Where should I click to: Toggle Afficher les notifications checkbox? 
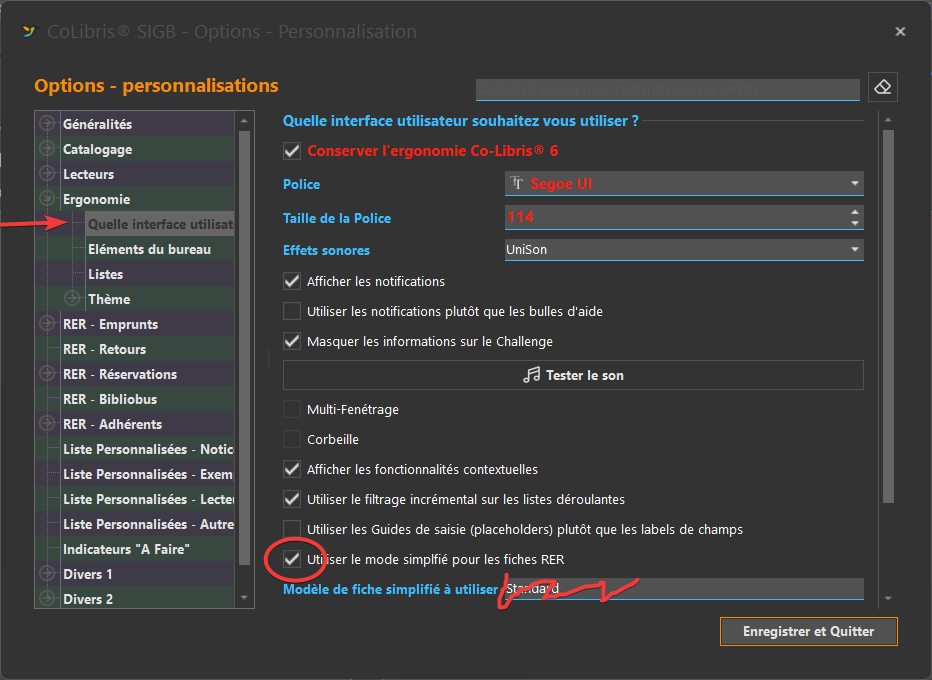pyautogui.click(x=292, y=281)
